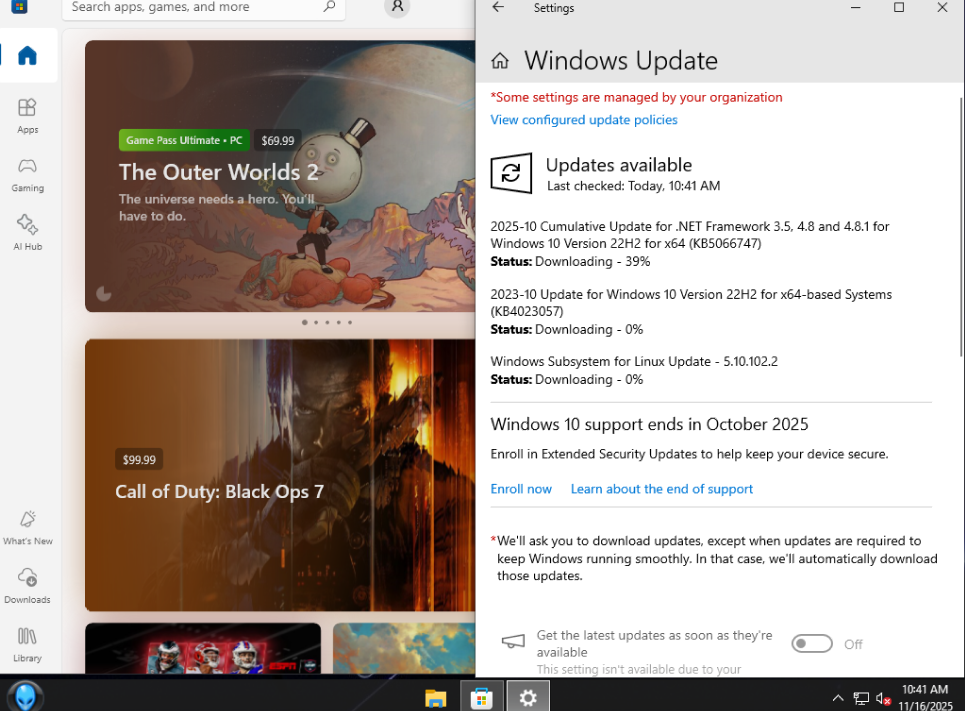Show hidden system tray icons
The width and height of the screenshot is (965, 711).
[x=838, y=698]
